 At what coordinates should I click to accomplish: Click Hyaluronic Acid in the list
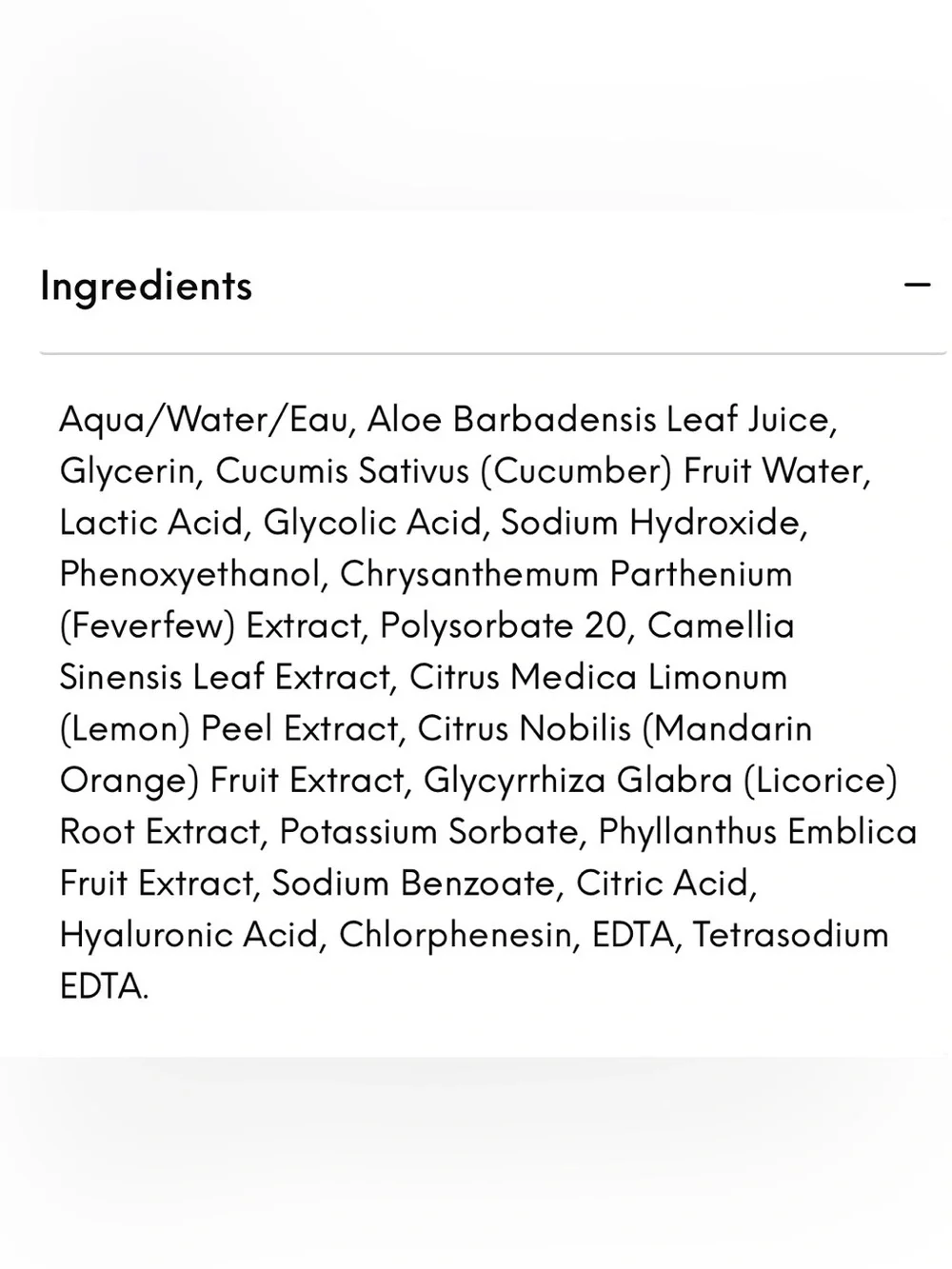[x=186, y=934]
